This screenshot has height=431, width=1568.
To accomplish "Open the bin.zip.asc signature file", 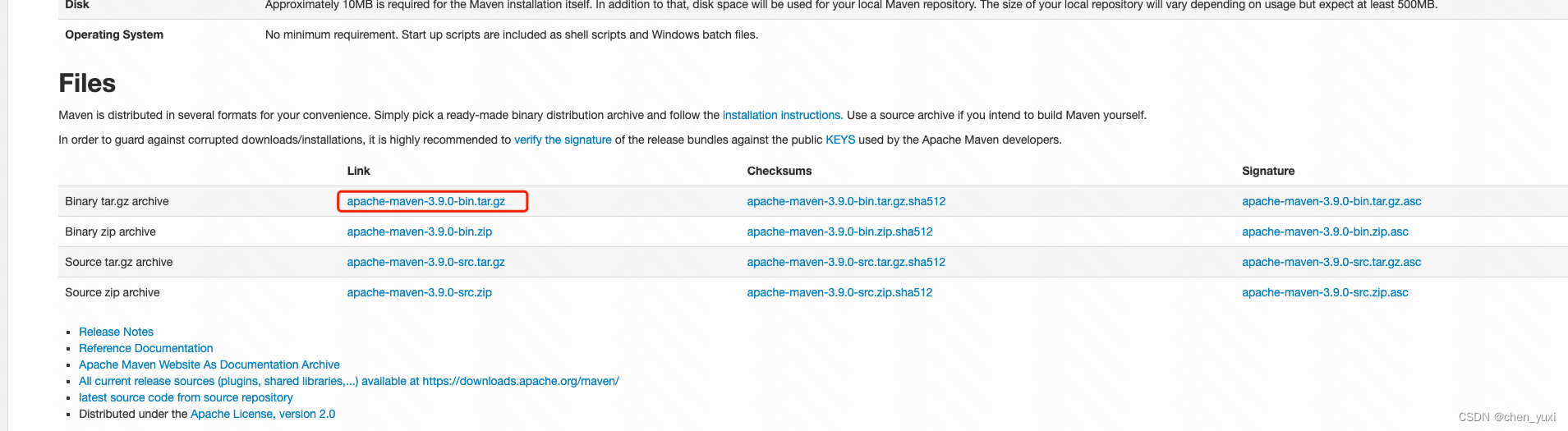I will pos(1325,232).
